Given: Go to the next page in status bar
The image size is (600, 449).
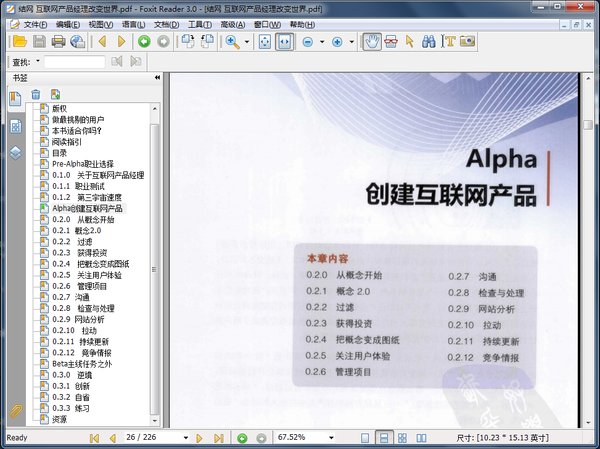Looking at the screenshot, I should point(200,438).
